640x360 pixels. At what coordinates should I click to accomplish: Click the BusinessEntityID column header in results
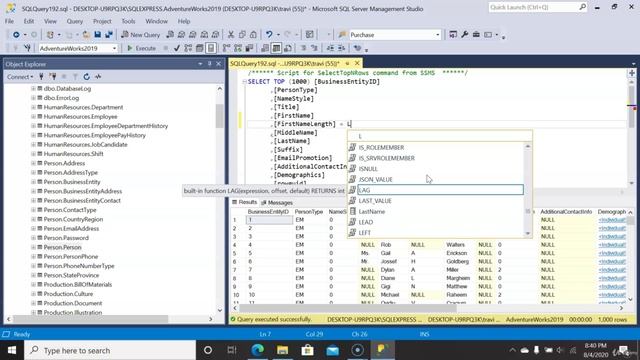(x=268, y=212)
